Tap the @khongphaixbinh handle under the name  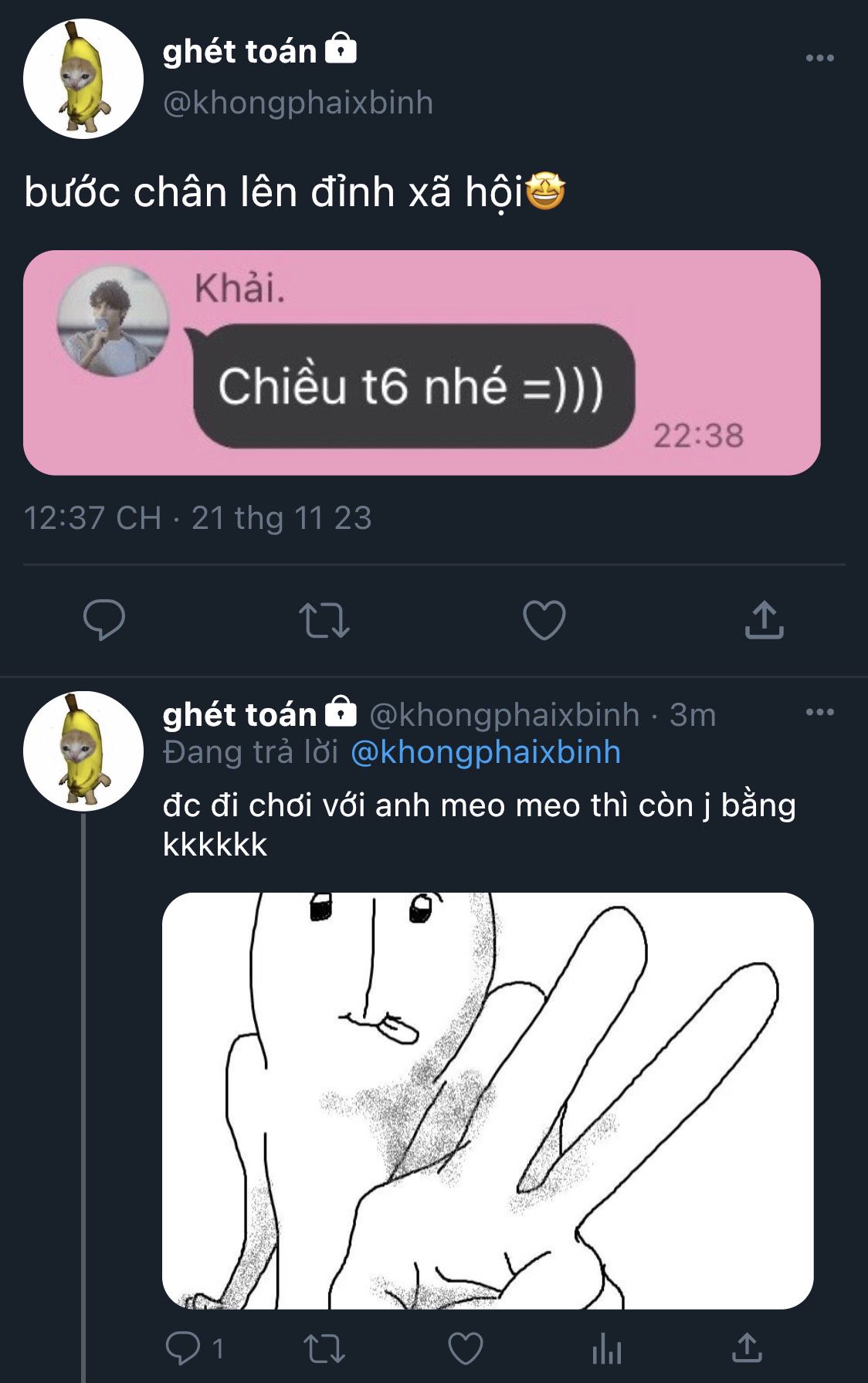[x=298, y=103]
